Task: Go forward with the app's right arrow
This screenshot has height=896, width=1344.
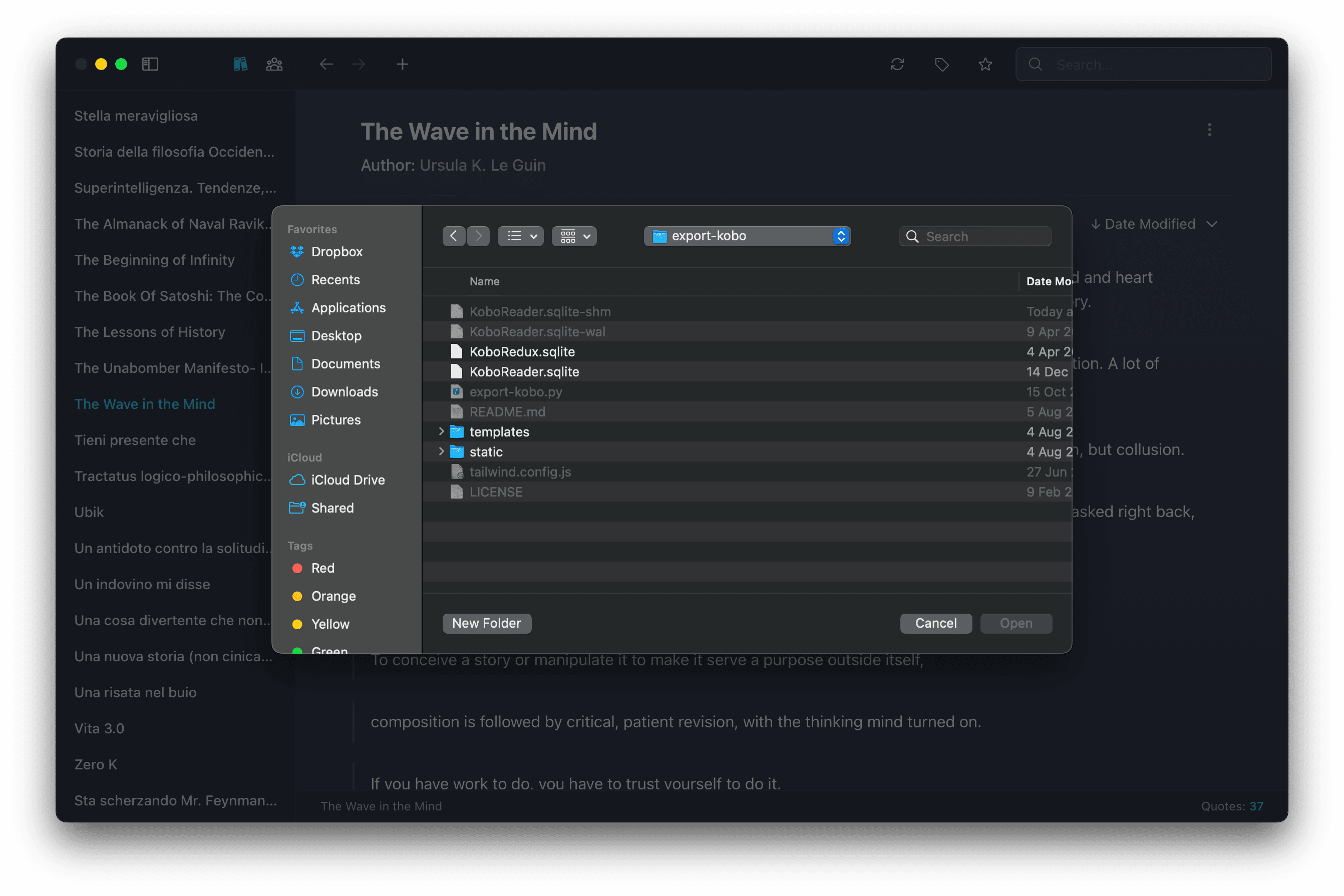Action: click(359, 64)
